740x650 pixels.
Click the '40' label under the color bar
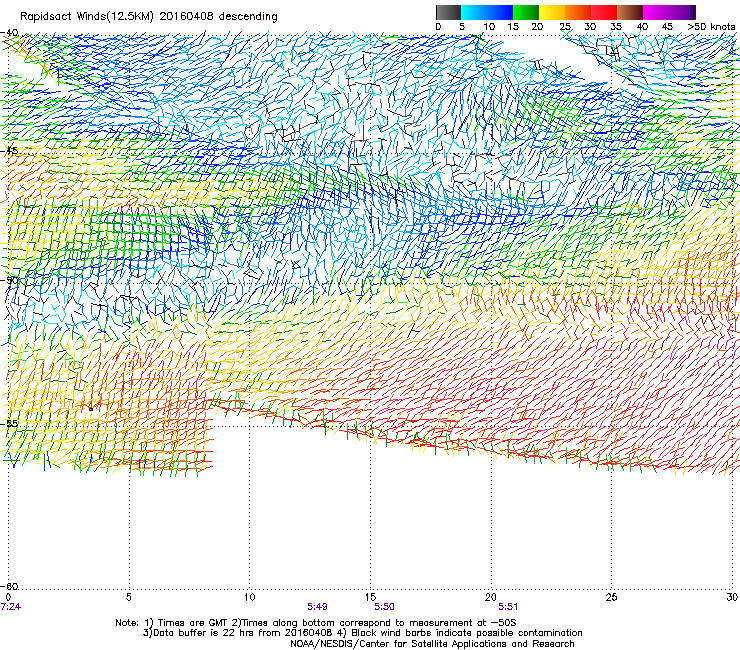(x=642, y=26)
